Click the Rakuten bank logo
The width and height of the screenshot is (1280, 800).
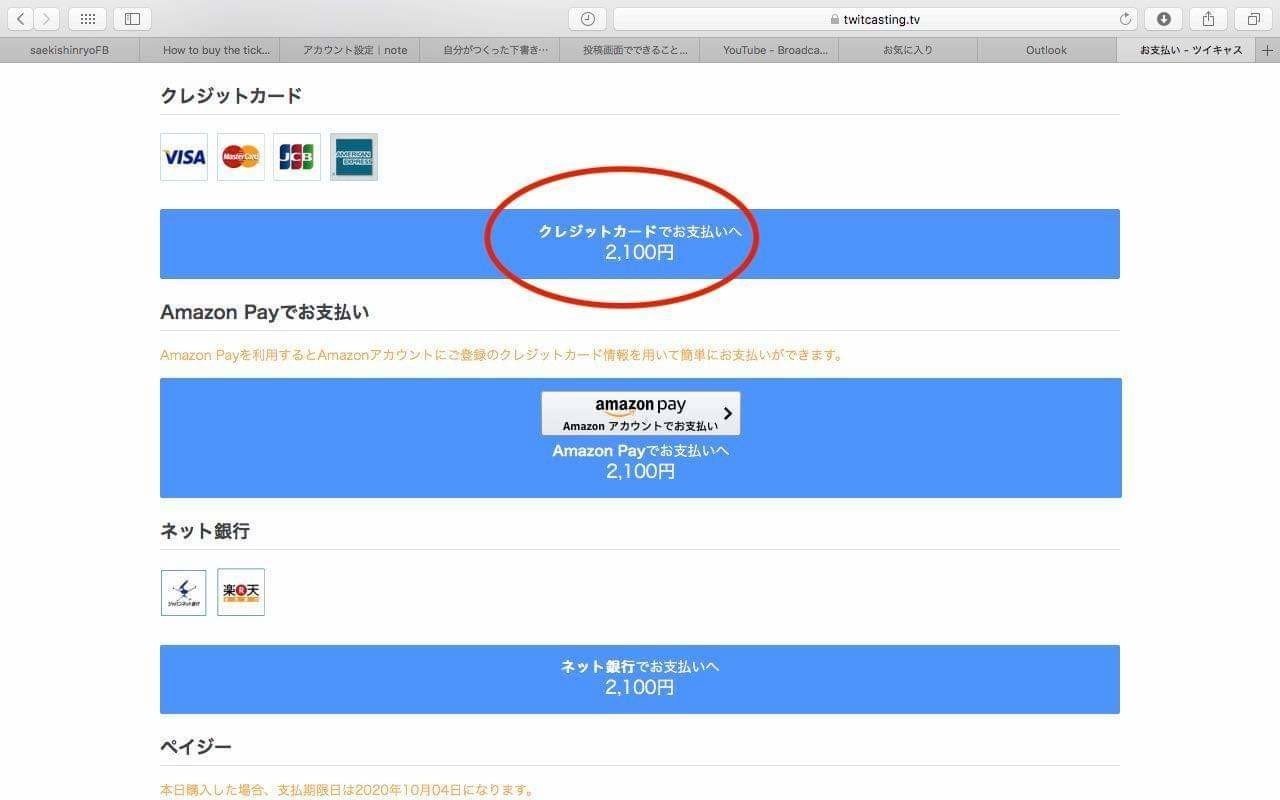tap(241, 593)
